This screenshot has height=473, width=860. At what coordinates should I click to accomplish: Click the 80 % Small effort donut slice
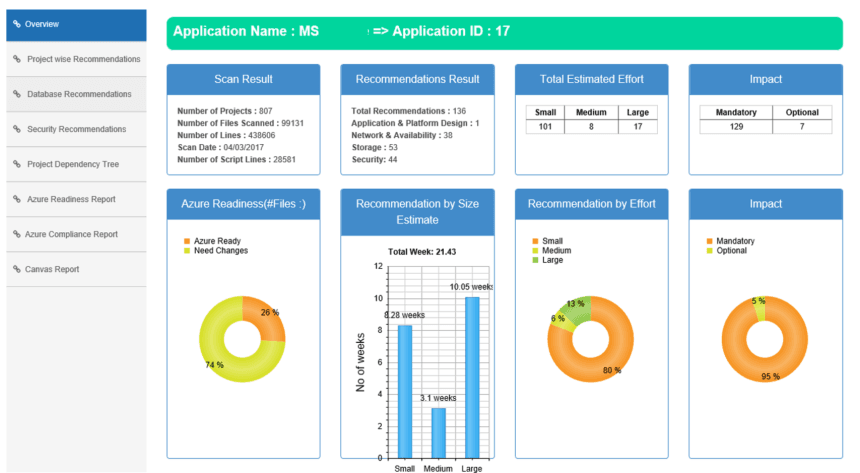609,365
